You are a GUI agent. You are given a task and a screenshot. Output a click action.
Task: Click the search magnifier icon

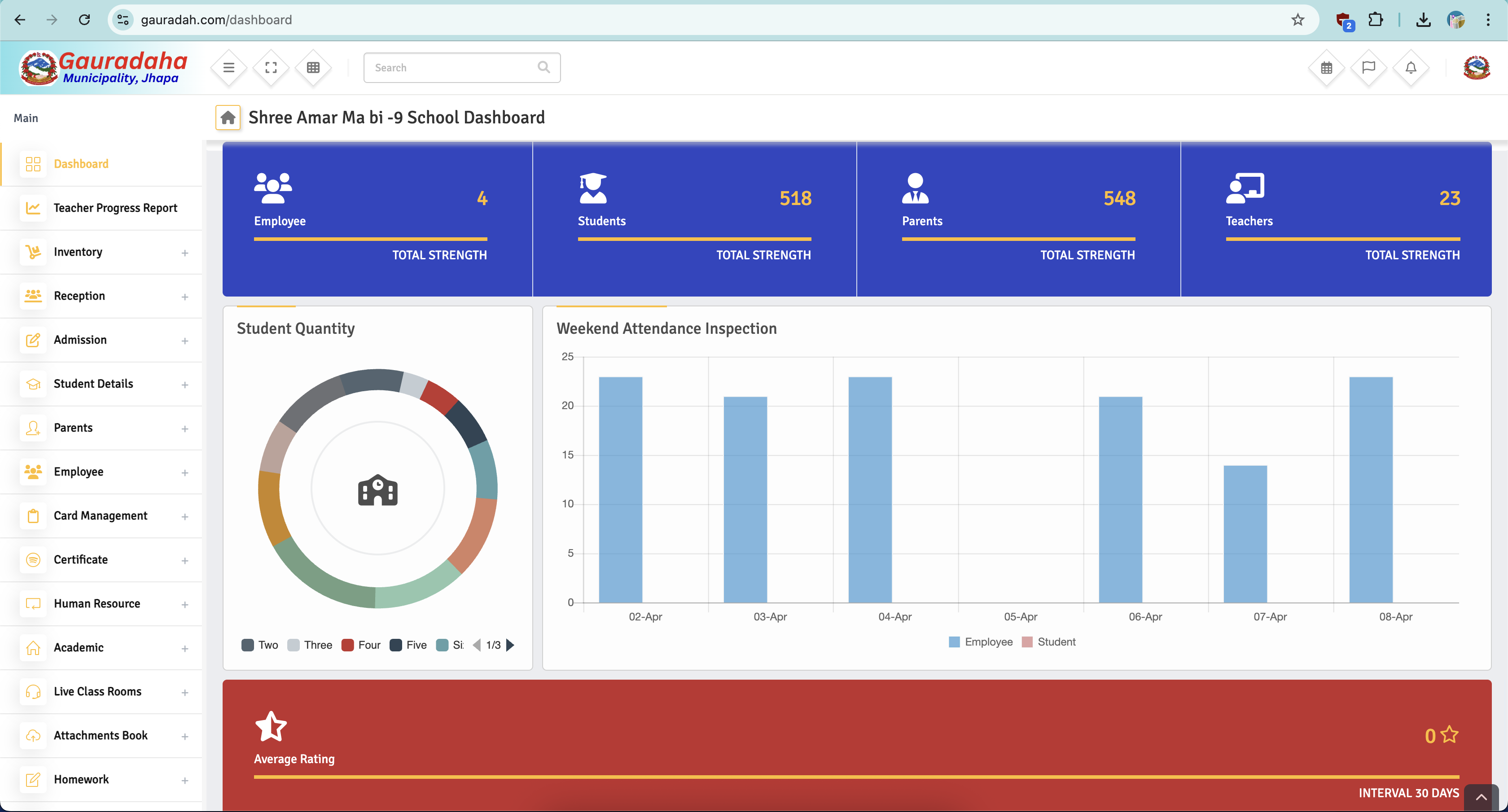point(543,67)
